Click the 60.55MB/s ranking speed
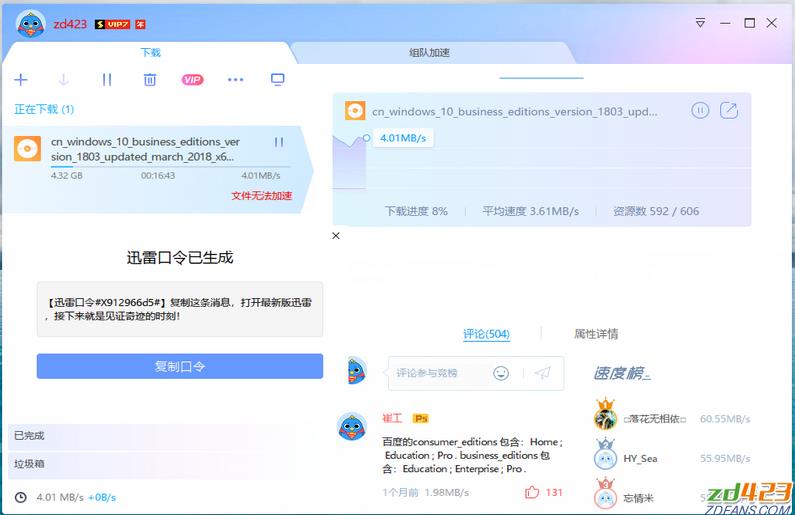Screen dimensions: 795x515 [x=725, y=419]
